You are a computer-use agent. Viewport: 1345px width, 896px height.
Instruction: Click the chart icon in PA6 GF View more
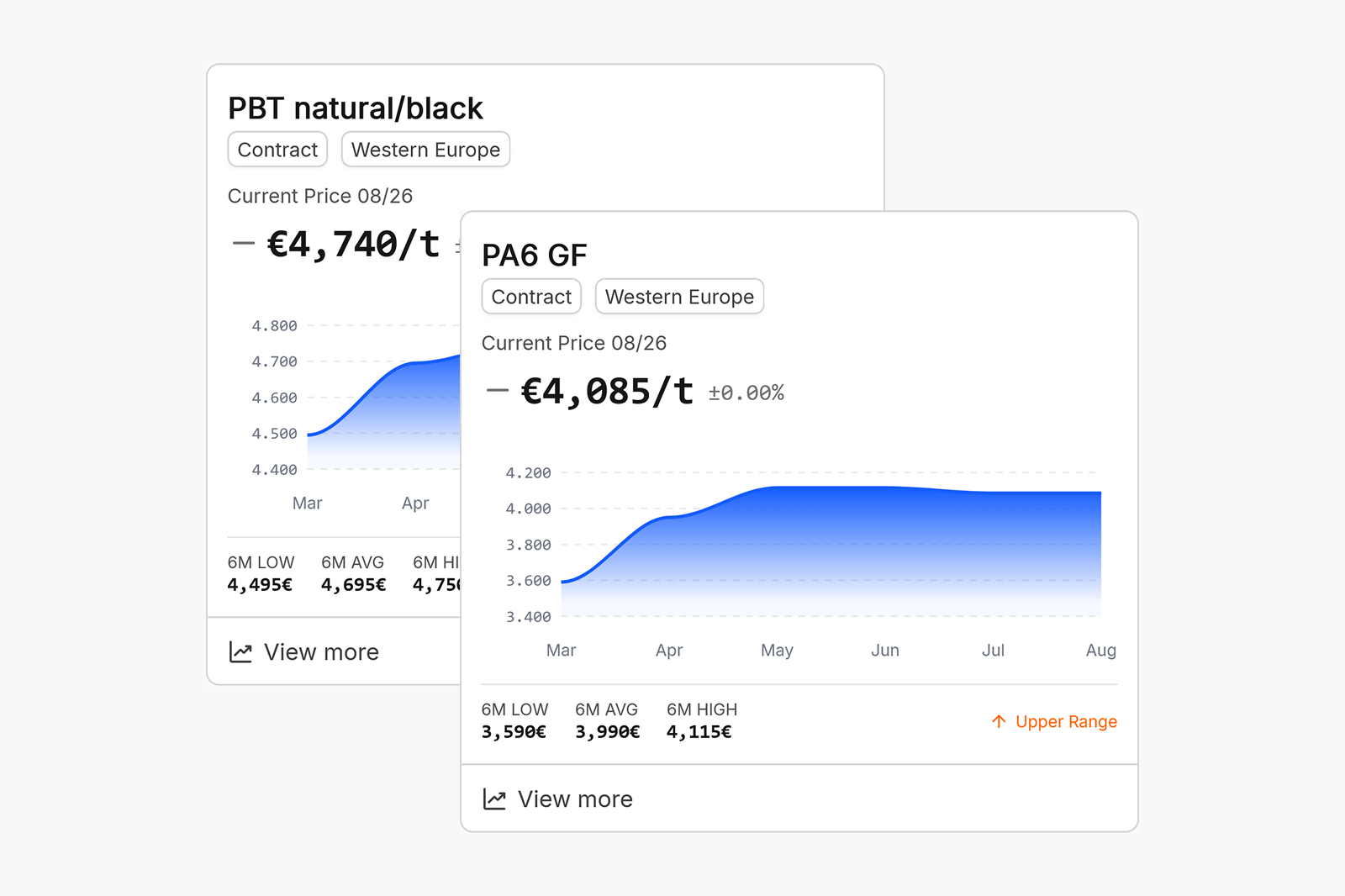click(494, 799)
